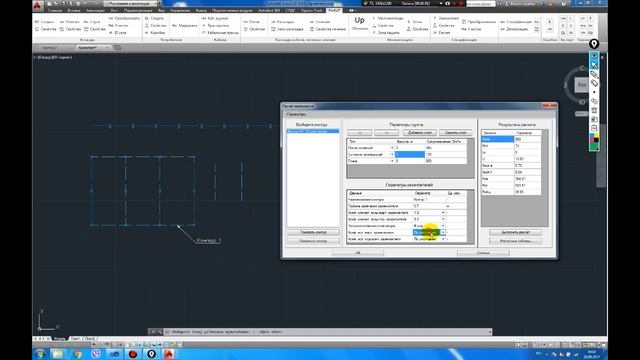Open the workspace dropdown Рисование и аннотации
This screenshot has width=640, height=360.
[131, 4]
